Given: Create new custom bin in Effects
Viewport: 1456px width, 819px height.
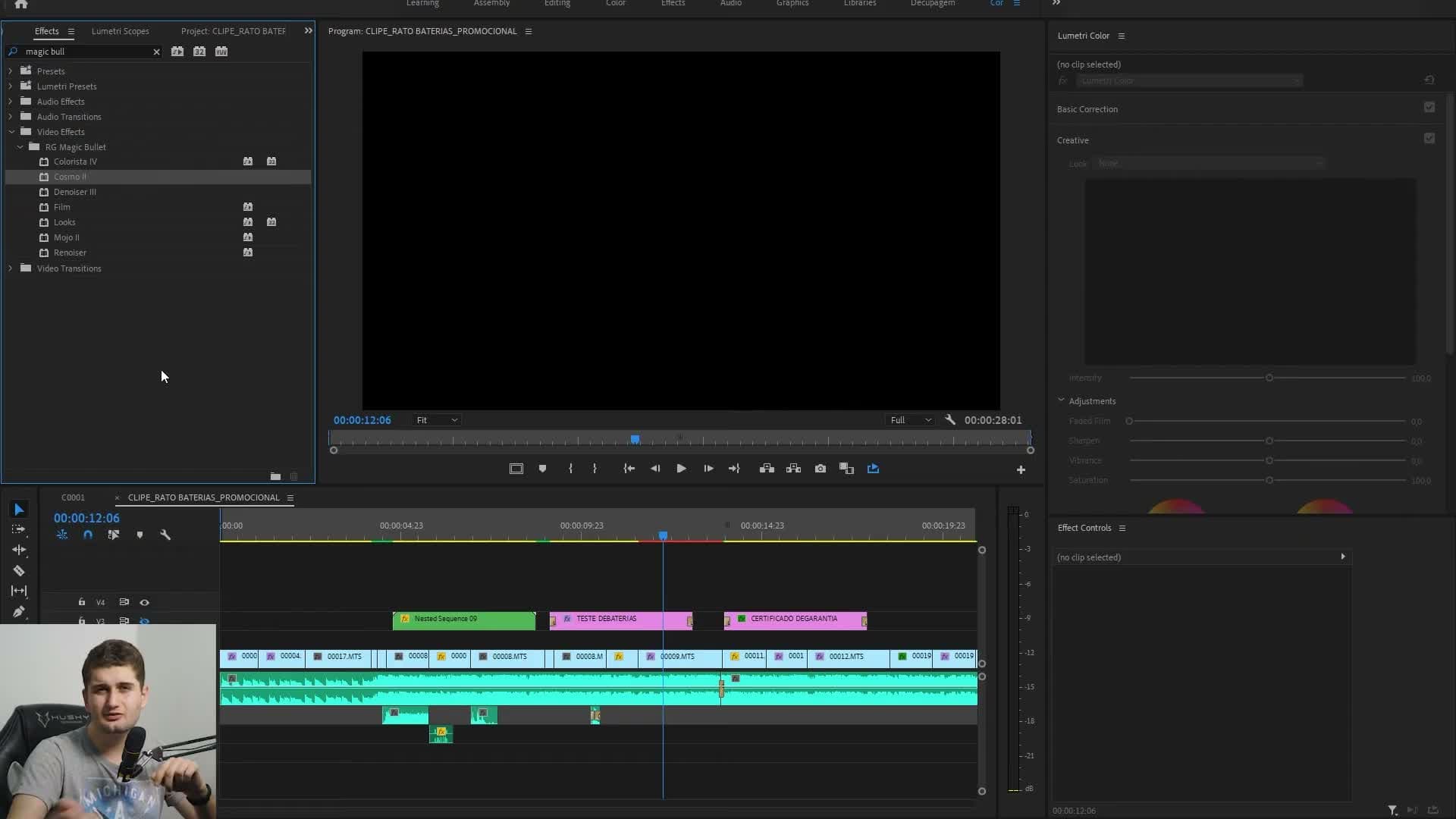Looking at the screenshot, I should 275,476.
